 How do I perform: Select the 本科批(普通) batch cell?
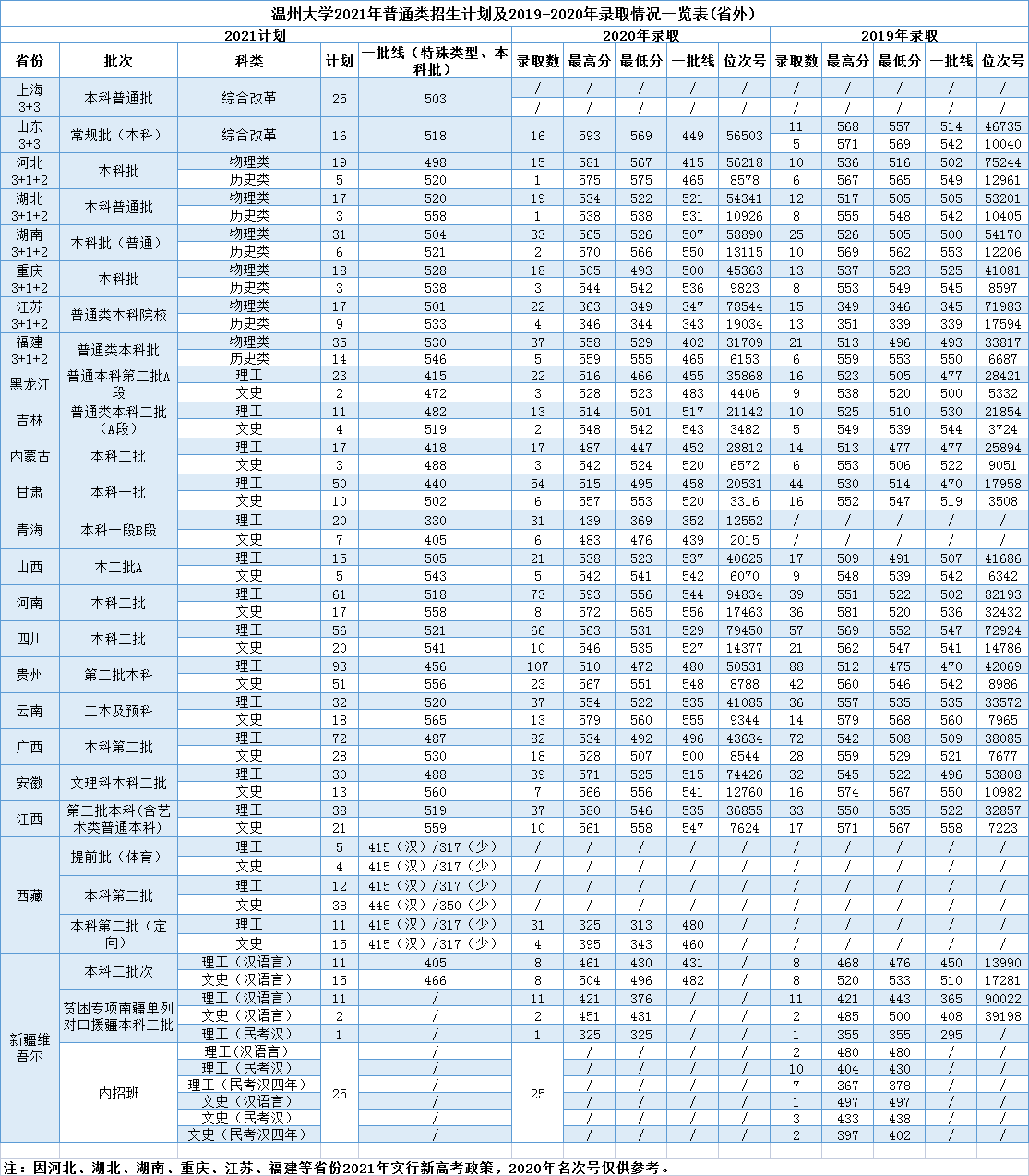click(118, 243)
